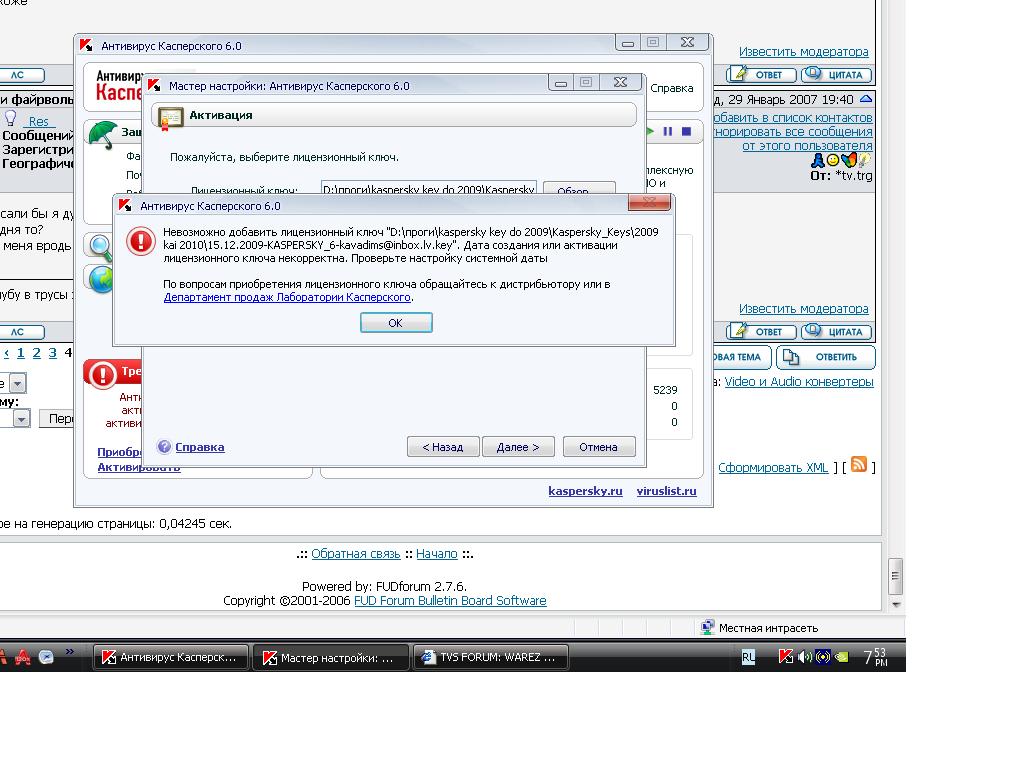Image resolution: width=1024 pixels, height=768 pixels.
Task: Click the Далее button in the wizard
Action: coord(518,447)
